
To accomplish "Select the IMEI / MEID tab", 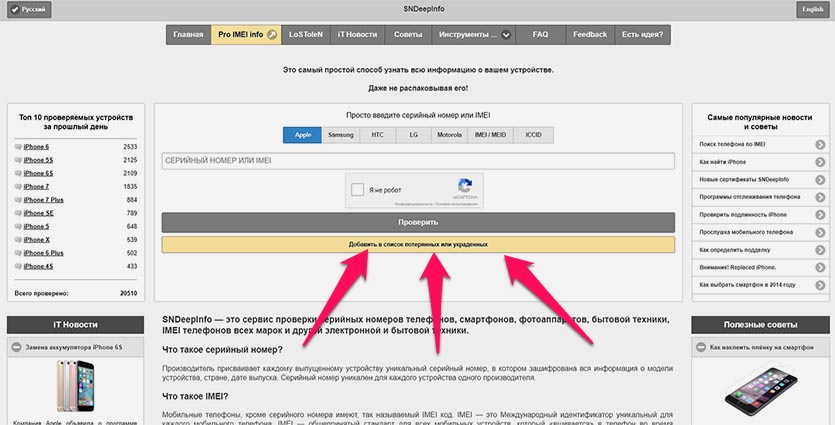I will (490, 135).
